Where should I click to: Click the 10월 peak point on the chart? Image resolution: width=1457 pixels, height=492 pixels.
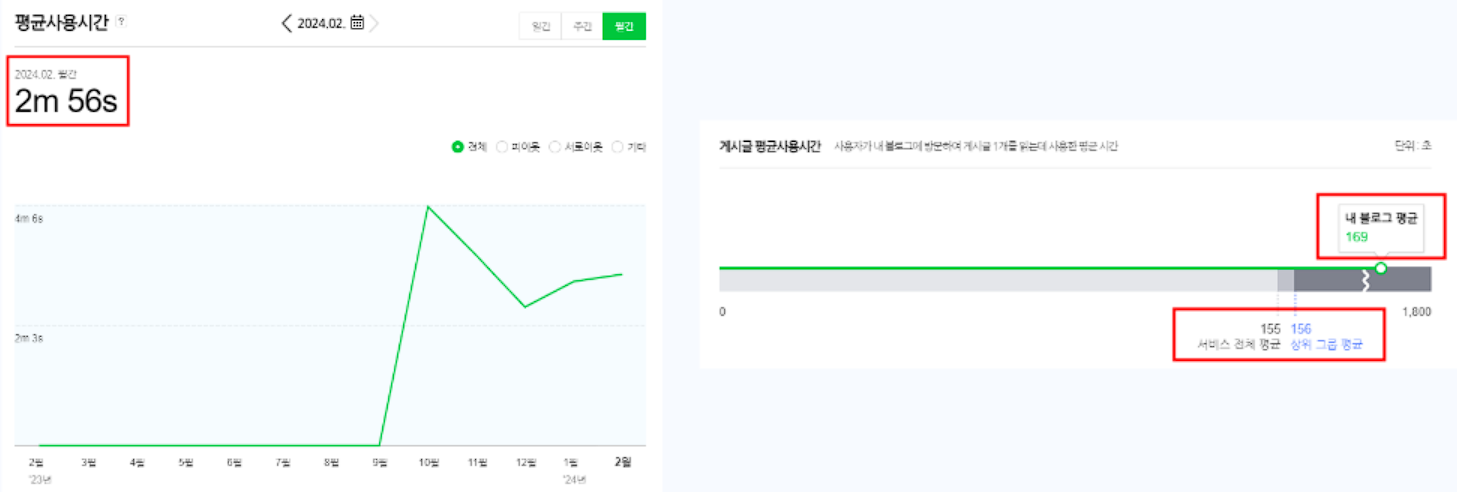click(x=428, y=206)
